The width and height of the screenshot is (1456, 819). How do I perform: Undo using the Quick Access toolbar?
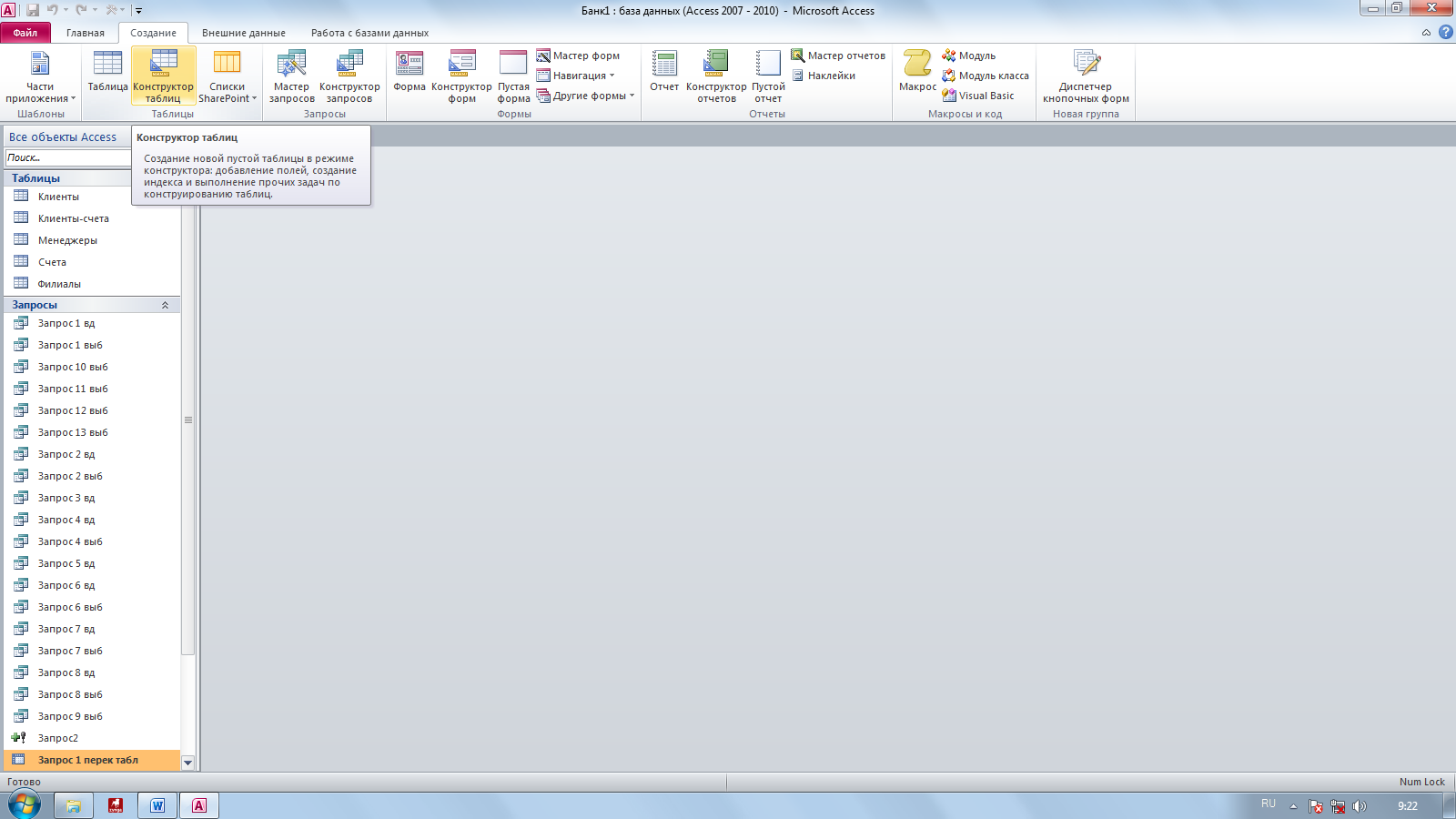point(53,10)
